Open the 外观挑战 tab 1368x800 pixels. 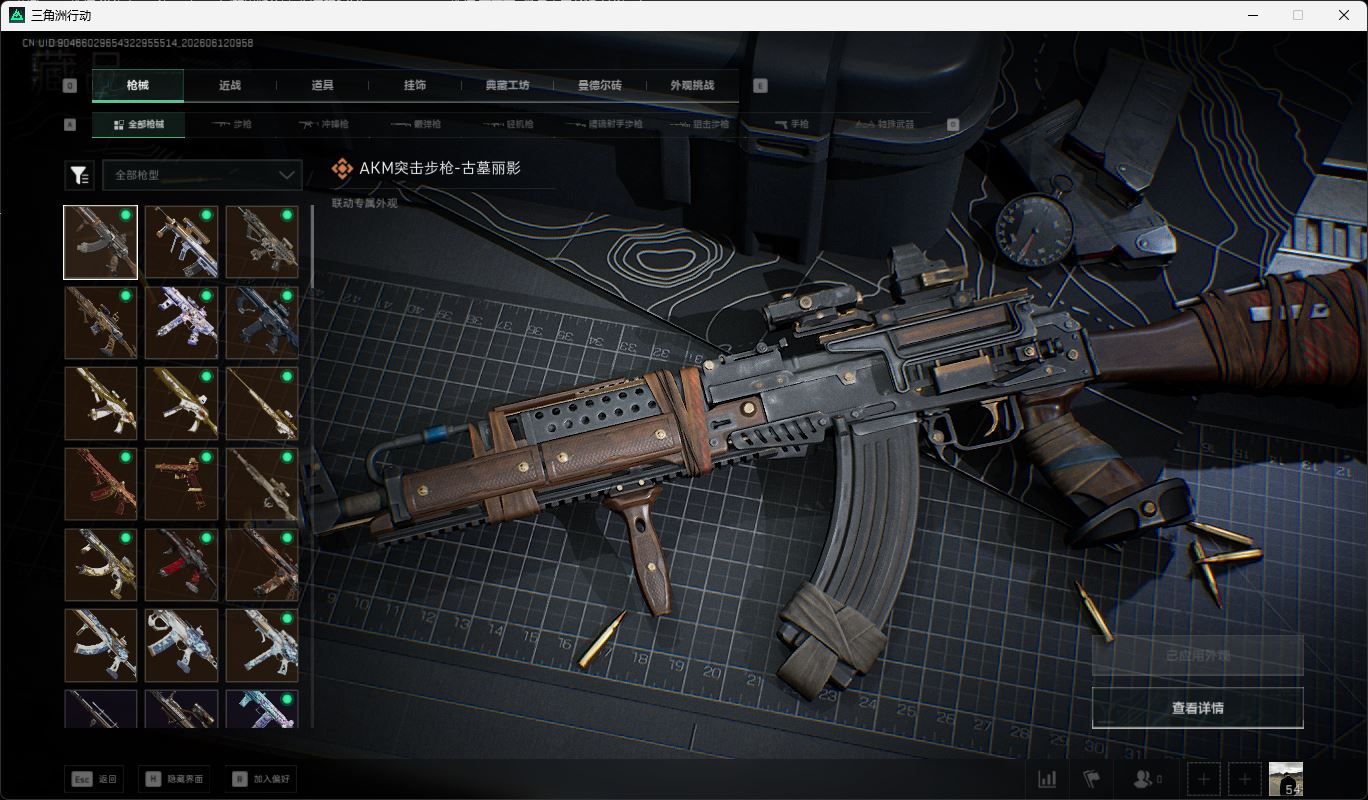point(692,86)
